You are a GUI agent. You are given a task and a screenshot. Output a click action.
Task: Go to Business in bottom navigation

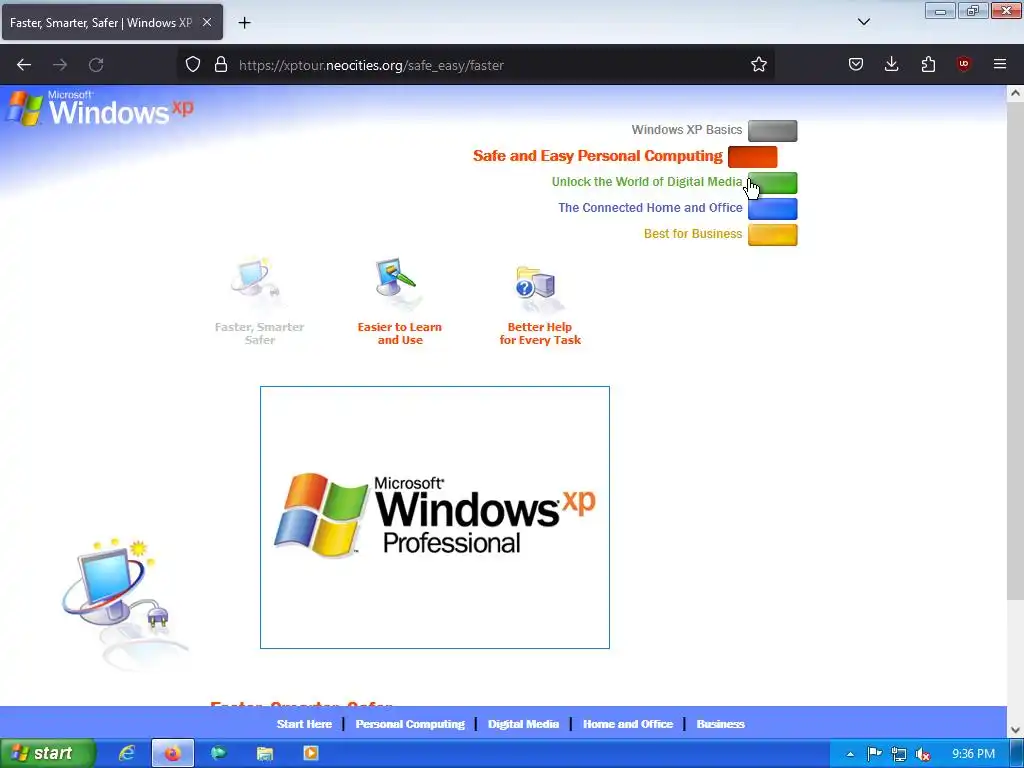[720, 724]
